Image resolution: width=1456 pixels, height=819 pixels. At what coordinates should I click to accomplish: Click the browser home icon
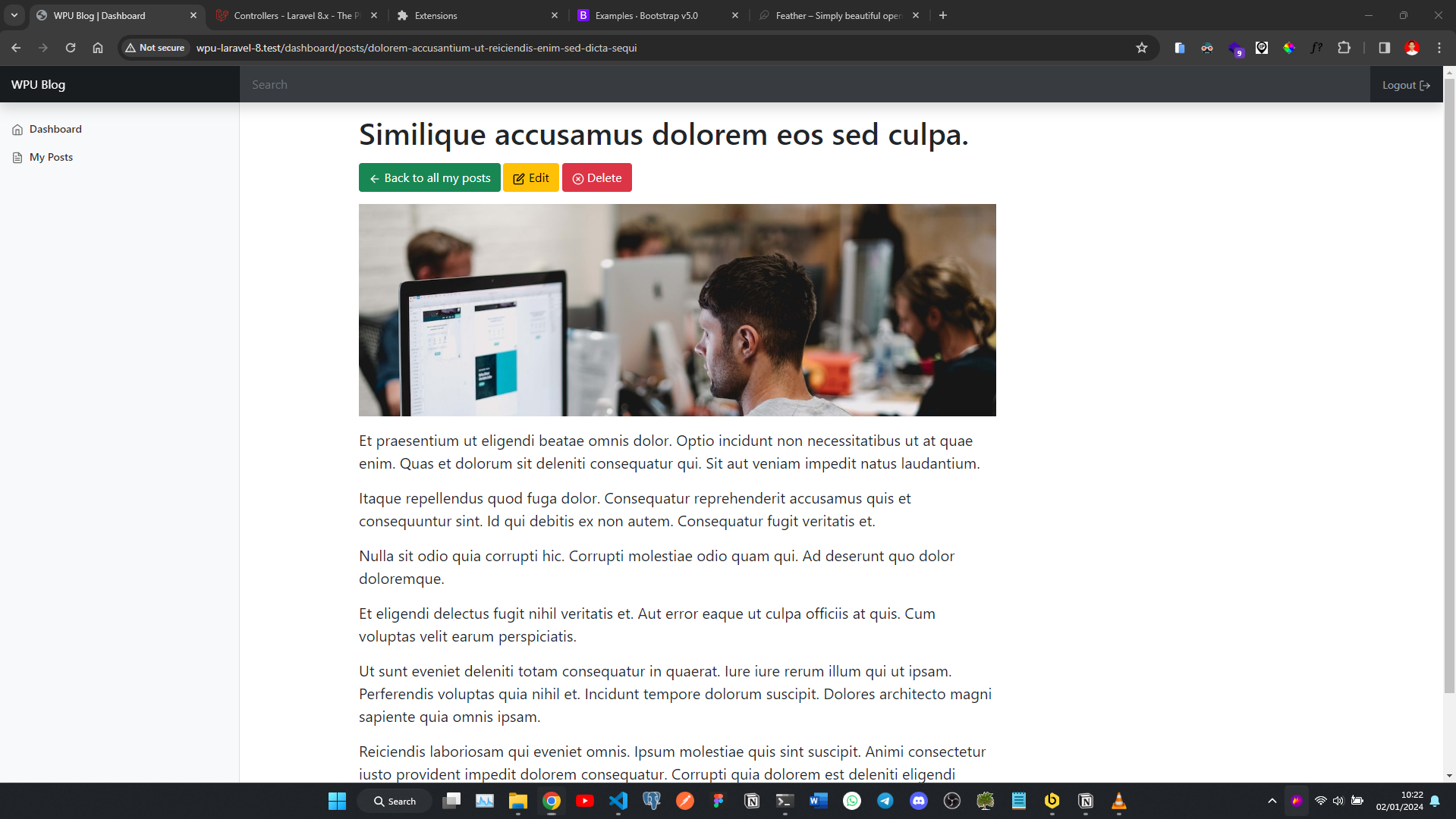pos(98,48)
